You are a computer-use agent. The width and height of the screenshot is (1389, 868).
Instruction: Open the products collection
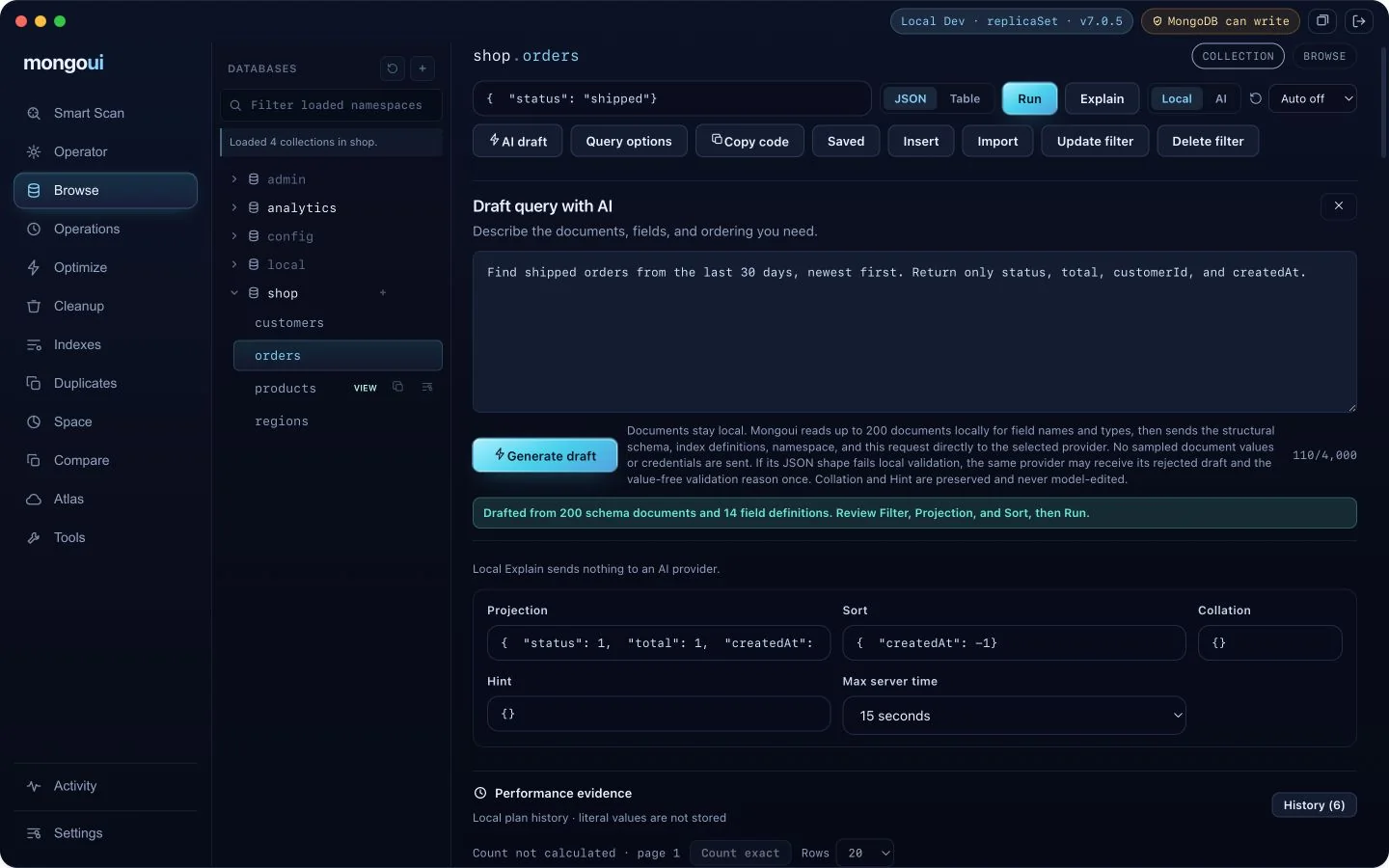[x=286, y=388]
